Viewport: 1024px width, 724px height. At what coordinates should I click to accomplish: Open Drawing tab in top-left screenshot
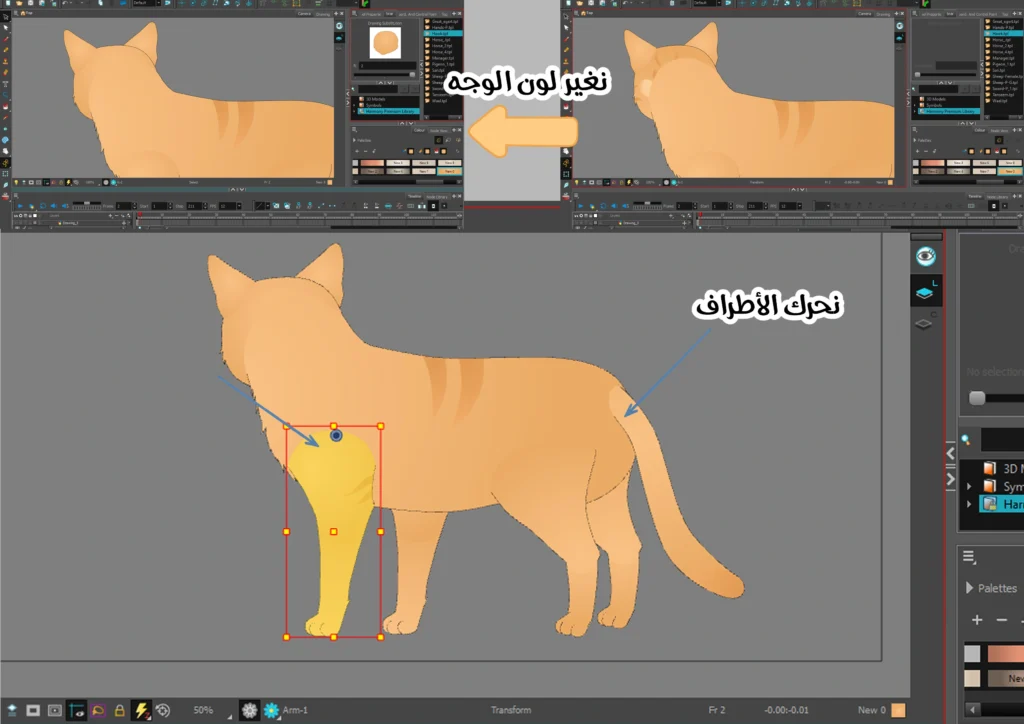point(323,14)
